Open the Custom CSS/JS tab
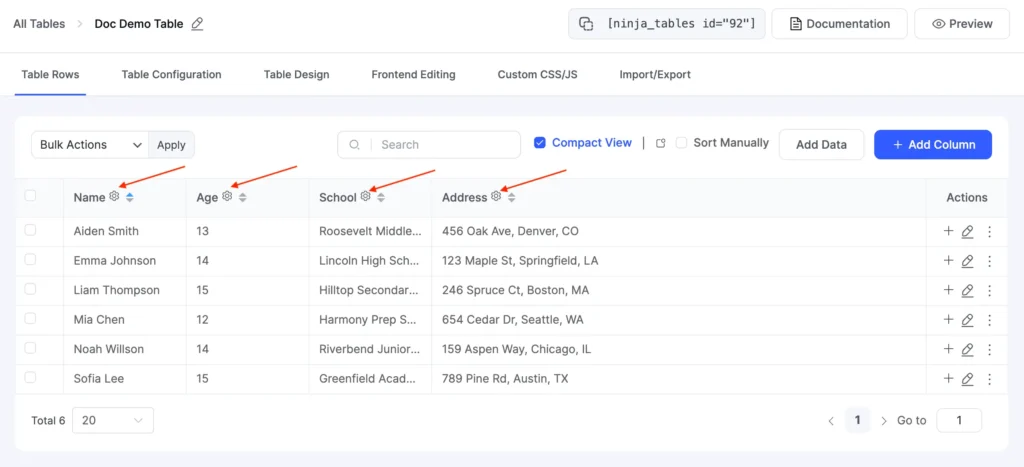Viewport: 1024px width, 467px height. (x=537, y=74)
